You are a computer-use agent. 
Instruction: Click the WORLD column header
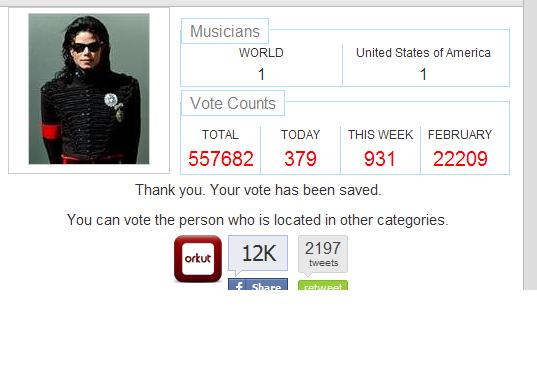pyautogui.click(x=261, y=53)
